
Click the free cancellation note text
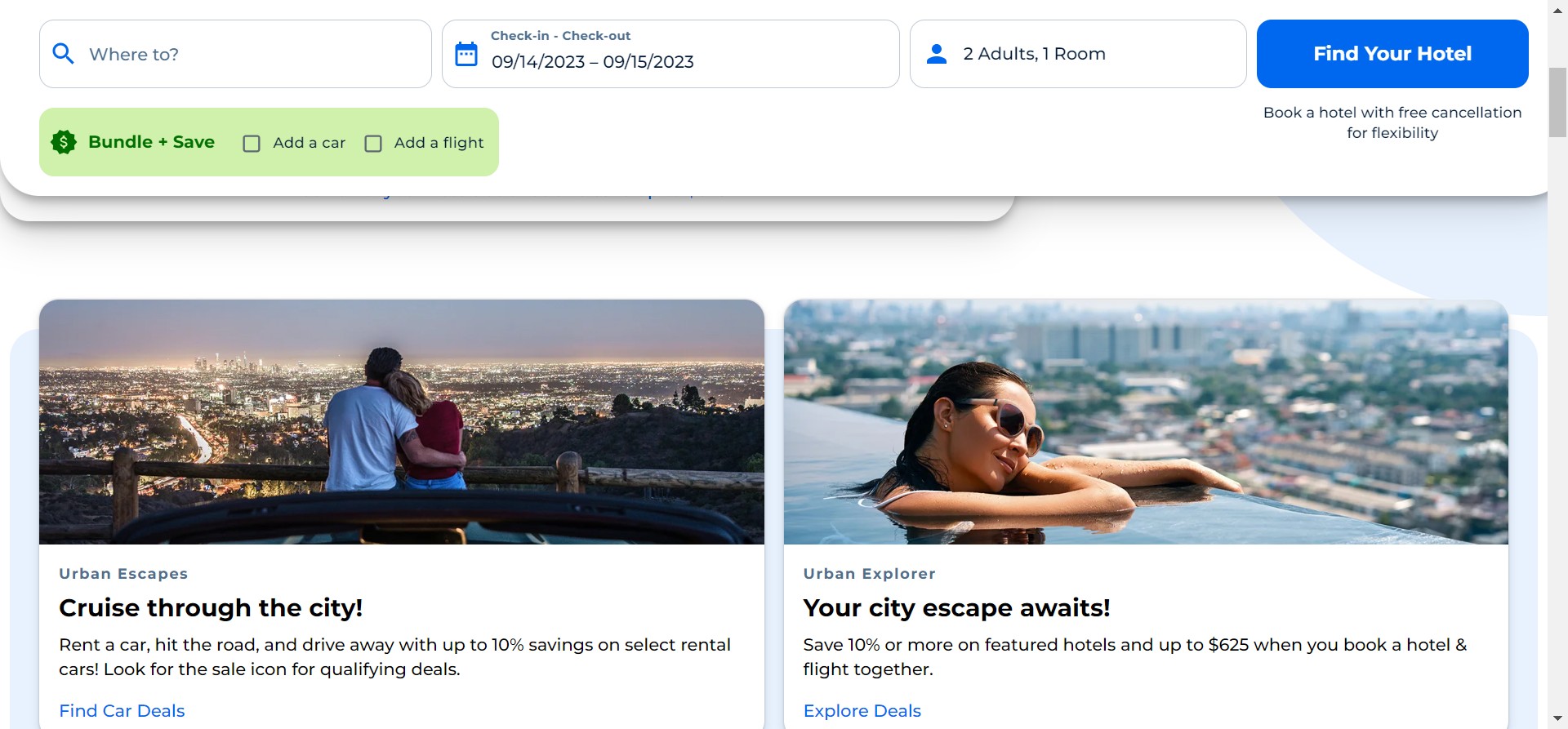[x=1392, y=122]
